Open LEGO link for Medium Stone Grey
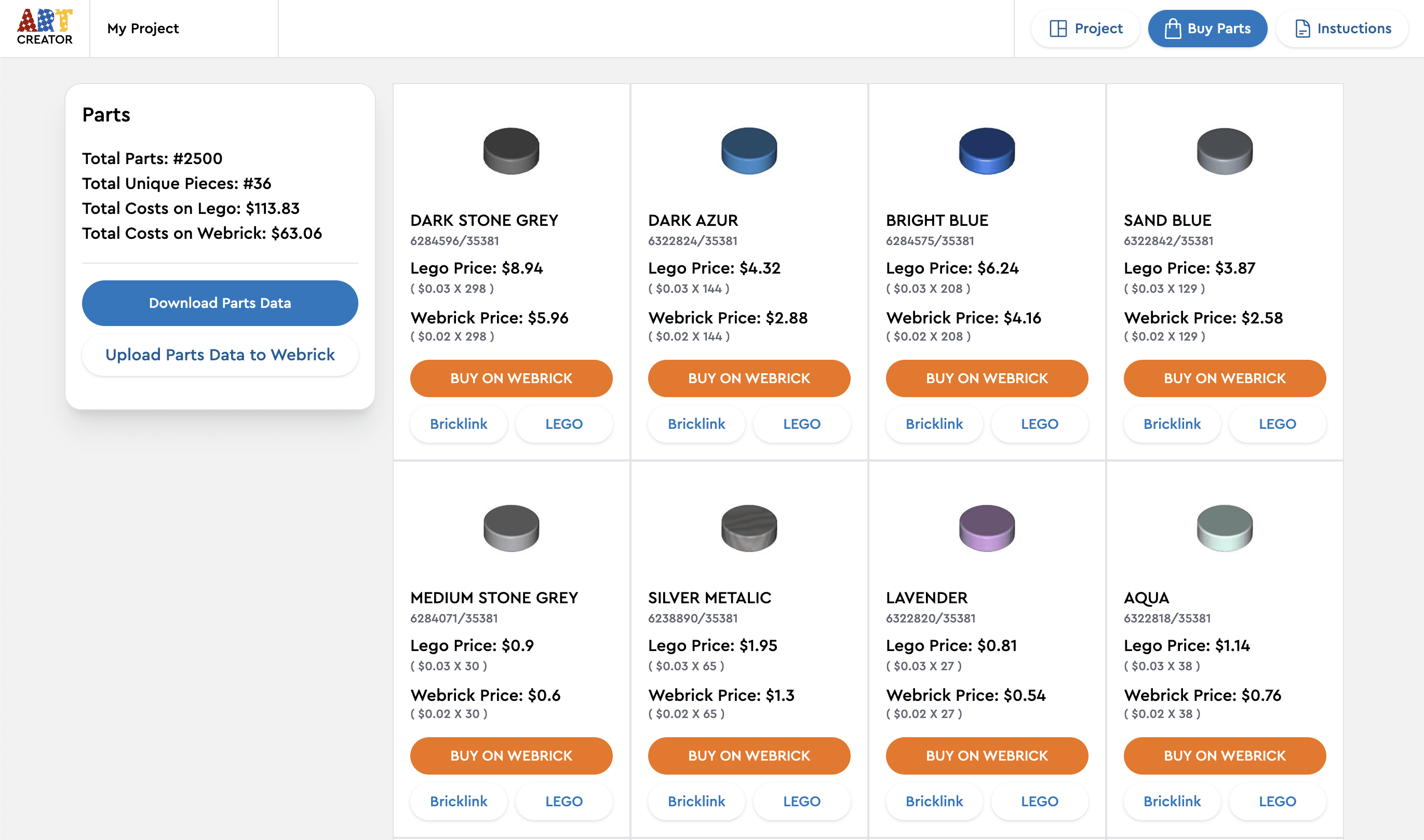The image size is (1424, 840). coord(564,802)
